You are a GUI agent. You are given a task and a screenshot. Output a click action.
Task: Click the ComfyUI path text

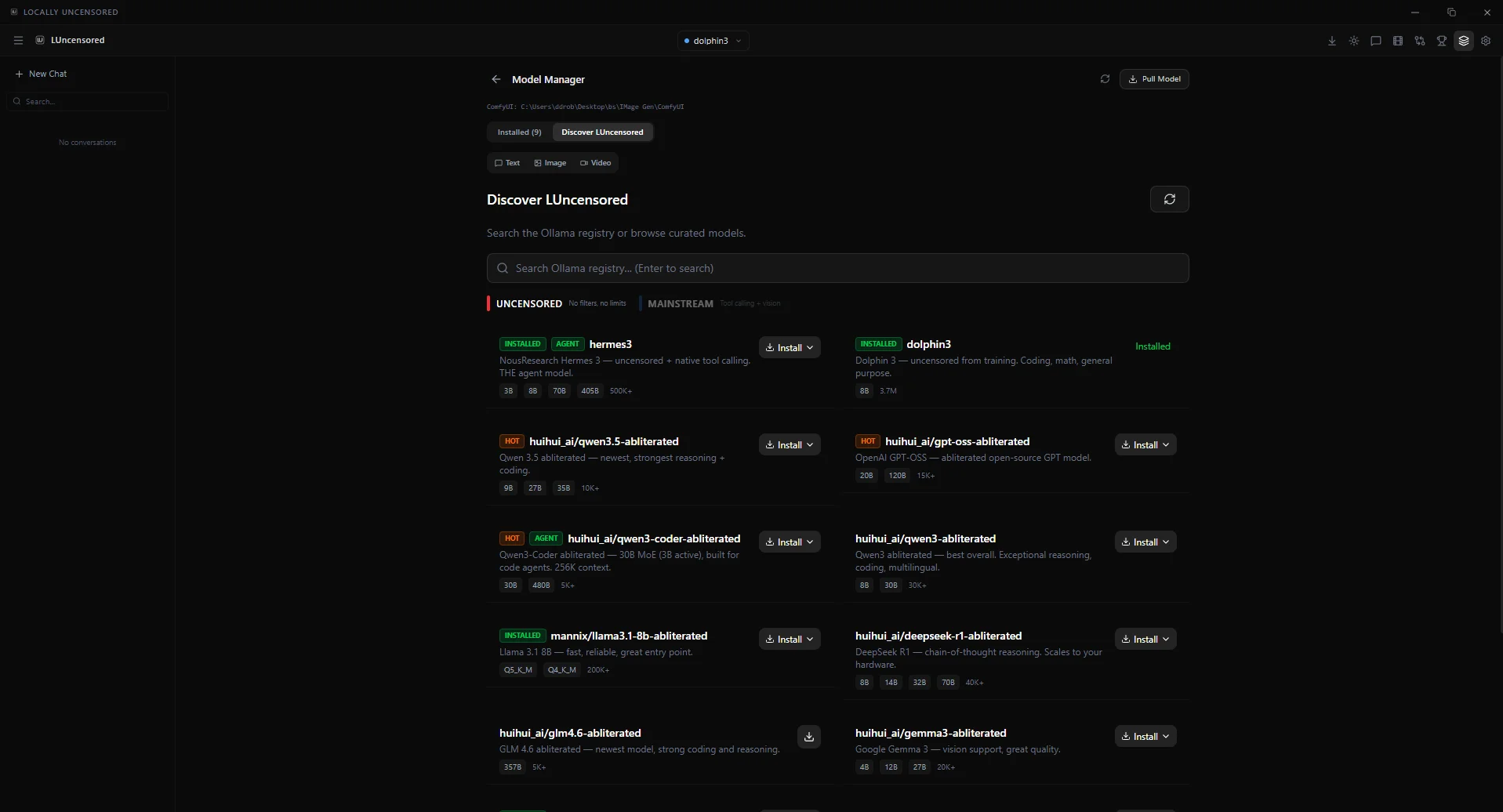click(x=586, y=107)
